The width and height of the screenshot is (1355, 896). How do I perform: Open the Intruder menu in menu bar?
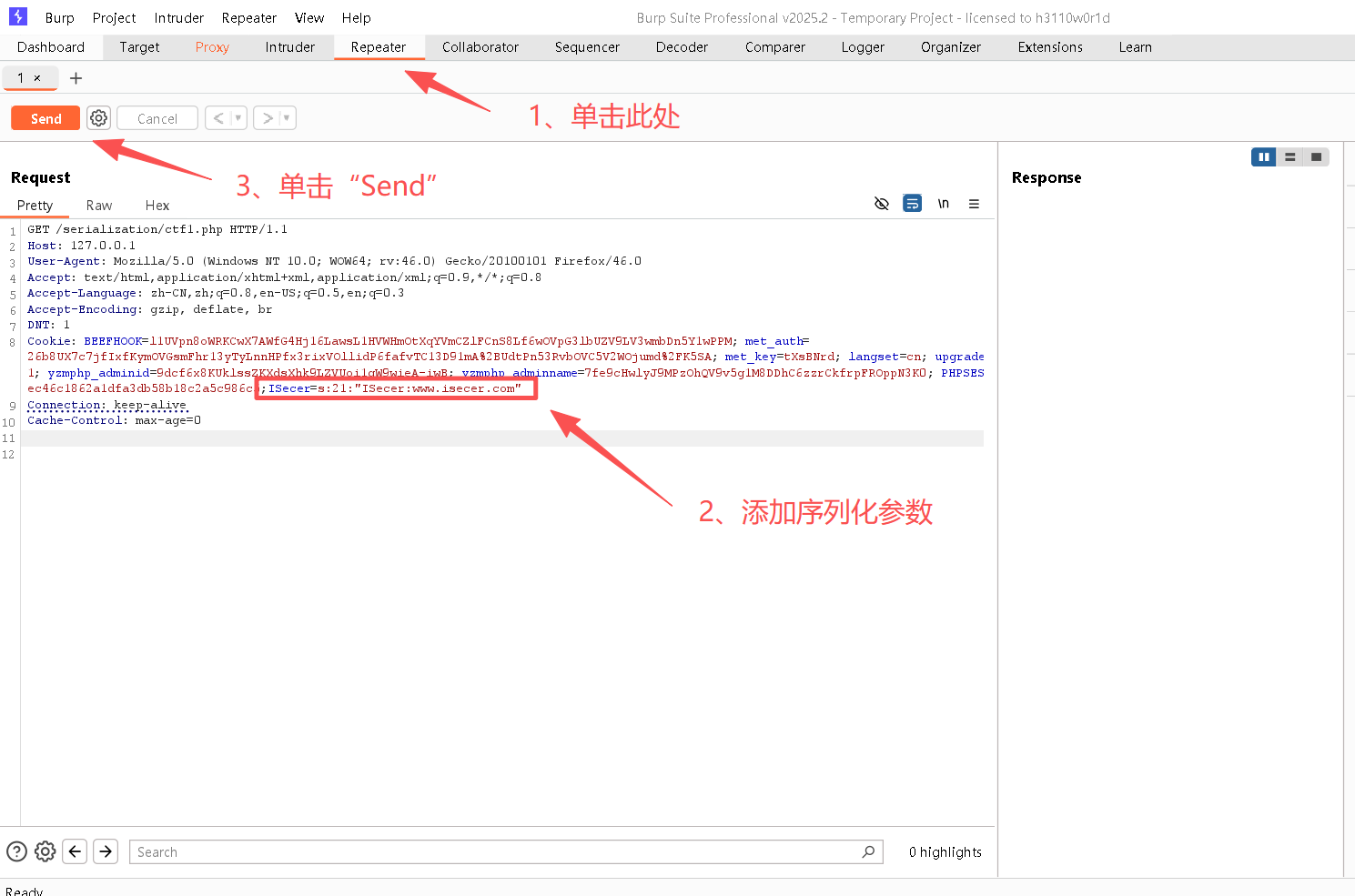tap(179, 17)
